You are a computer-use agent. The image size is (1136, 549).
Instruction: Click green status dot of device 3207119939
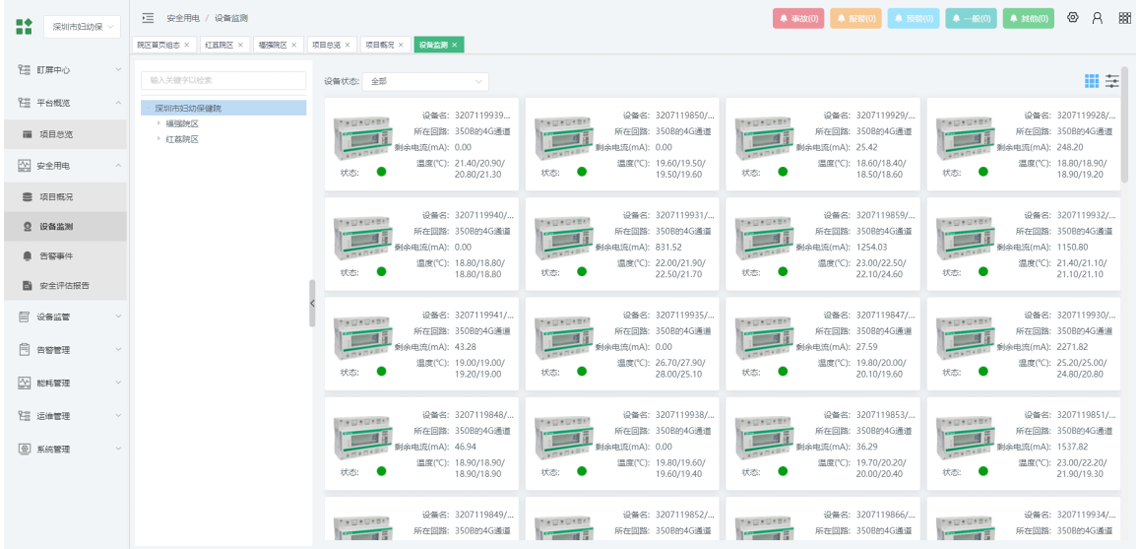381,172
